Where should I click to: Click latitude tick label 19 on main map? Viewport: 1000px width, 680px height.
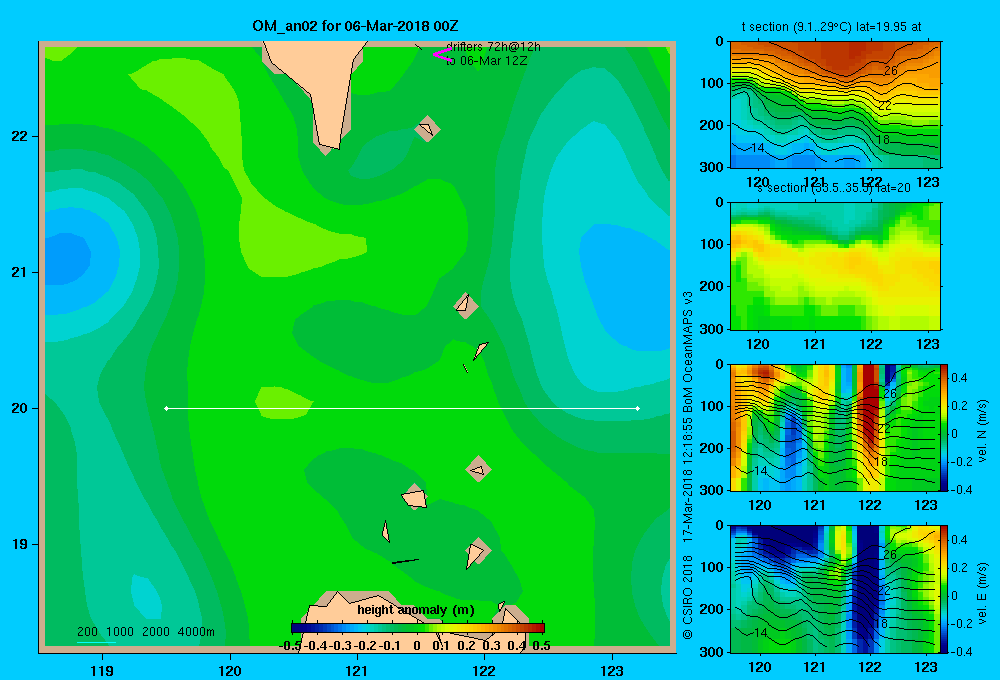20,544
